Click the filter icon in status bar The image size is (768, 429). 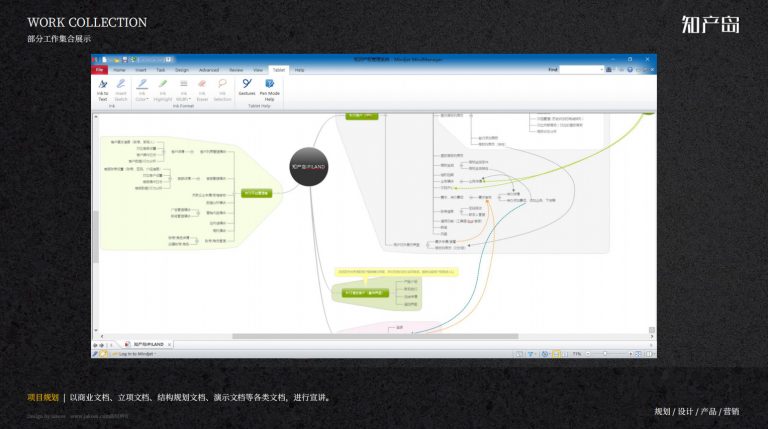[530, 354]
